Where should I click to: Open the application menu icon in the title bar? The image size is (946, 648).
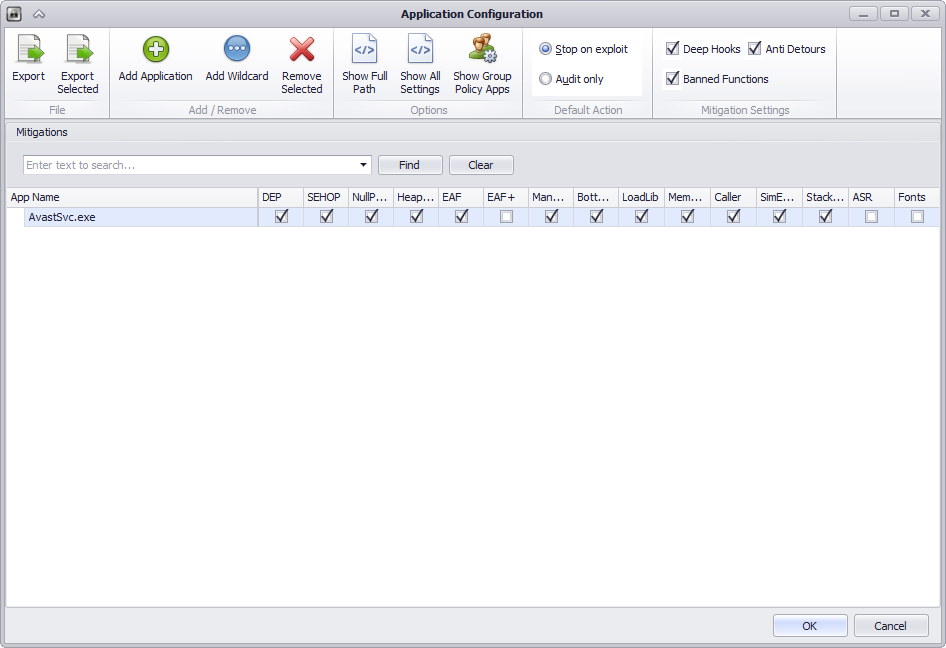point(15,14)
